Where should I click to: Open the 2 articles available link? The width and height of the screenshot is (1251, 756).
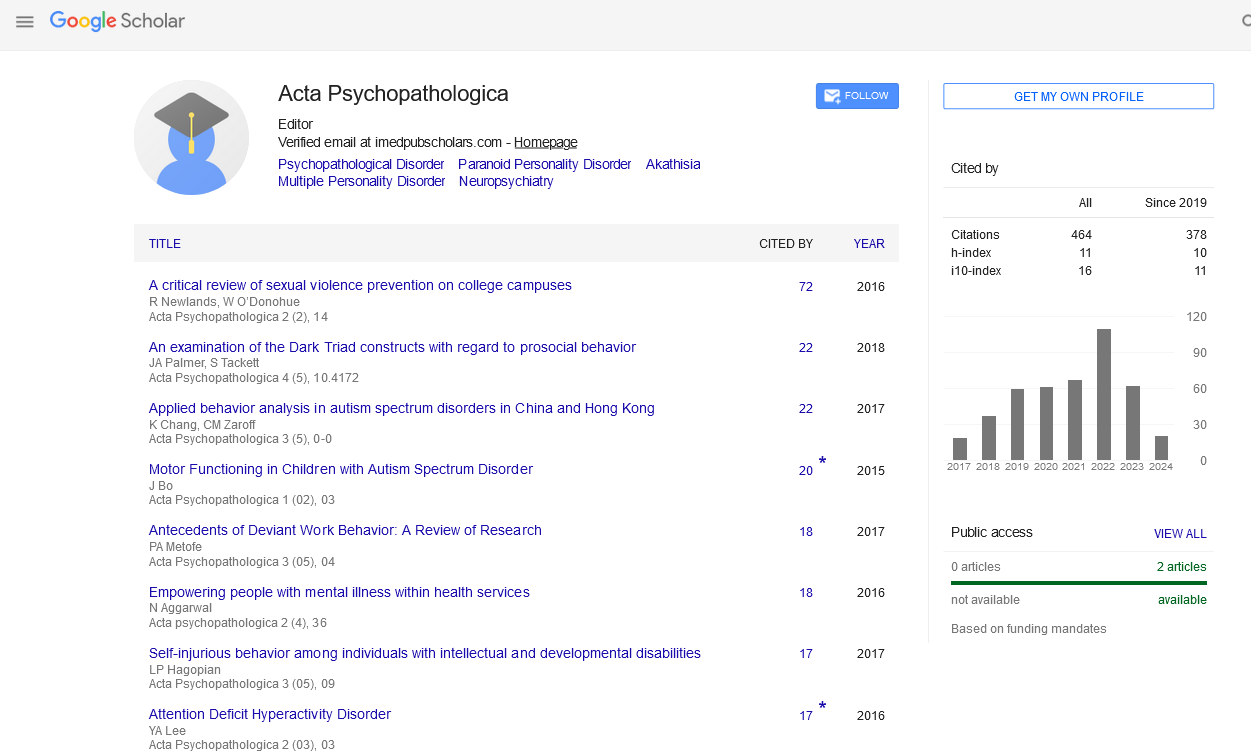tap(1182, 567)
